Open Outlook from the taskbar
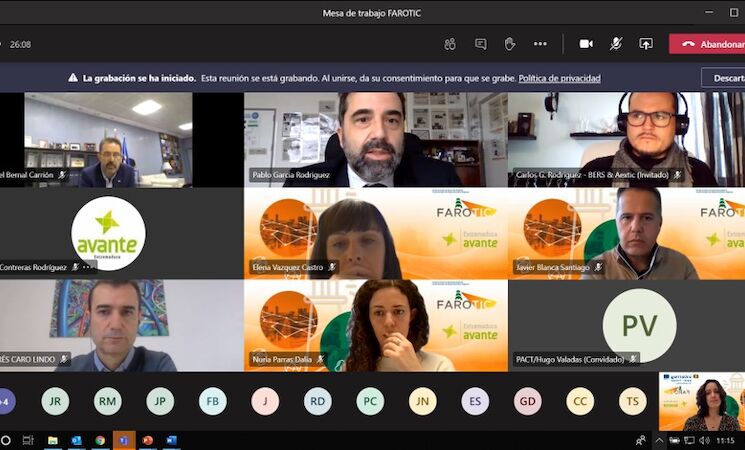 click(x=77, y=440)
